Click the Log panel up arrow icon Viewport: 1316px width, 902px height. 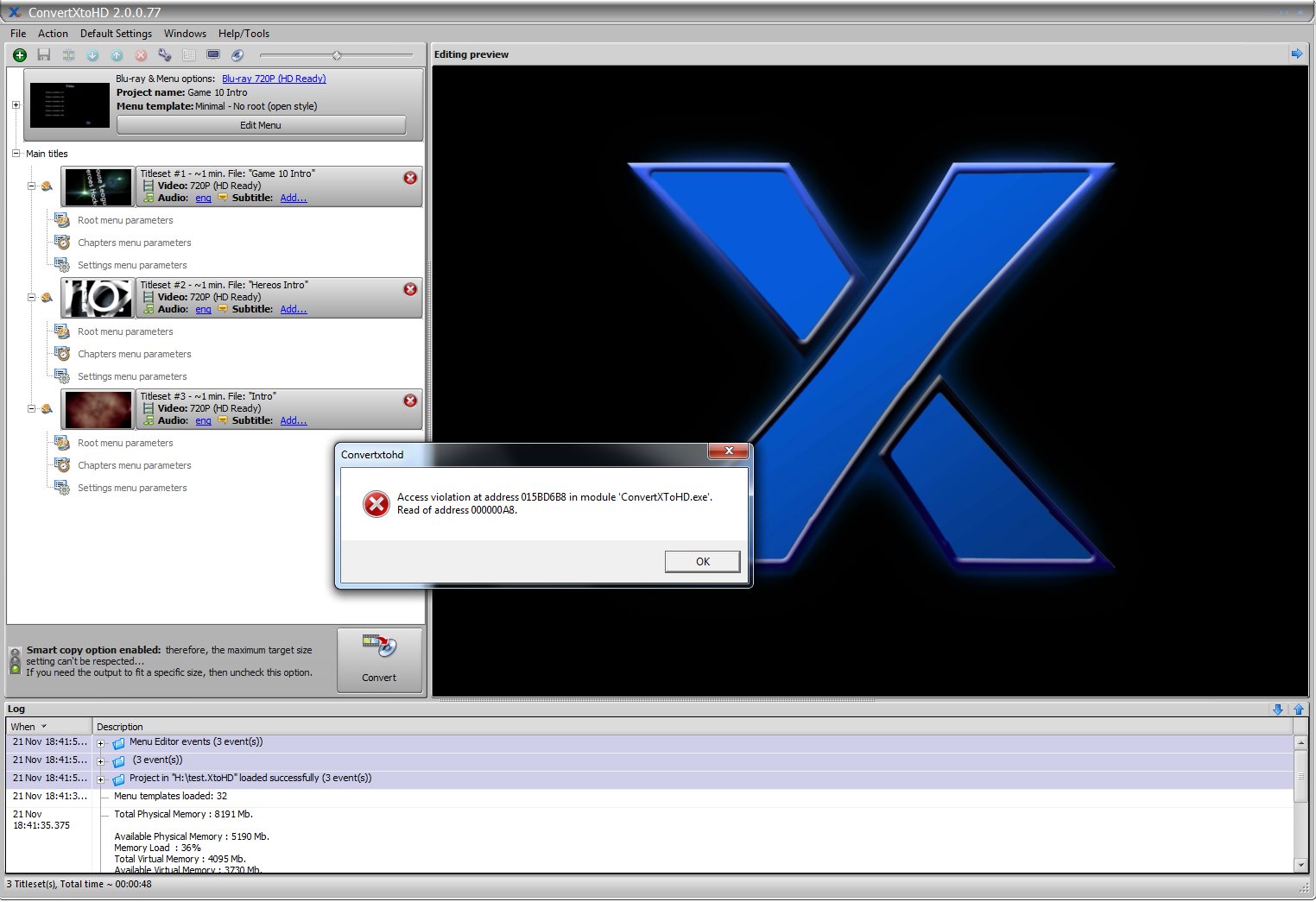coord(1299,710)
